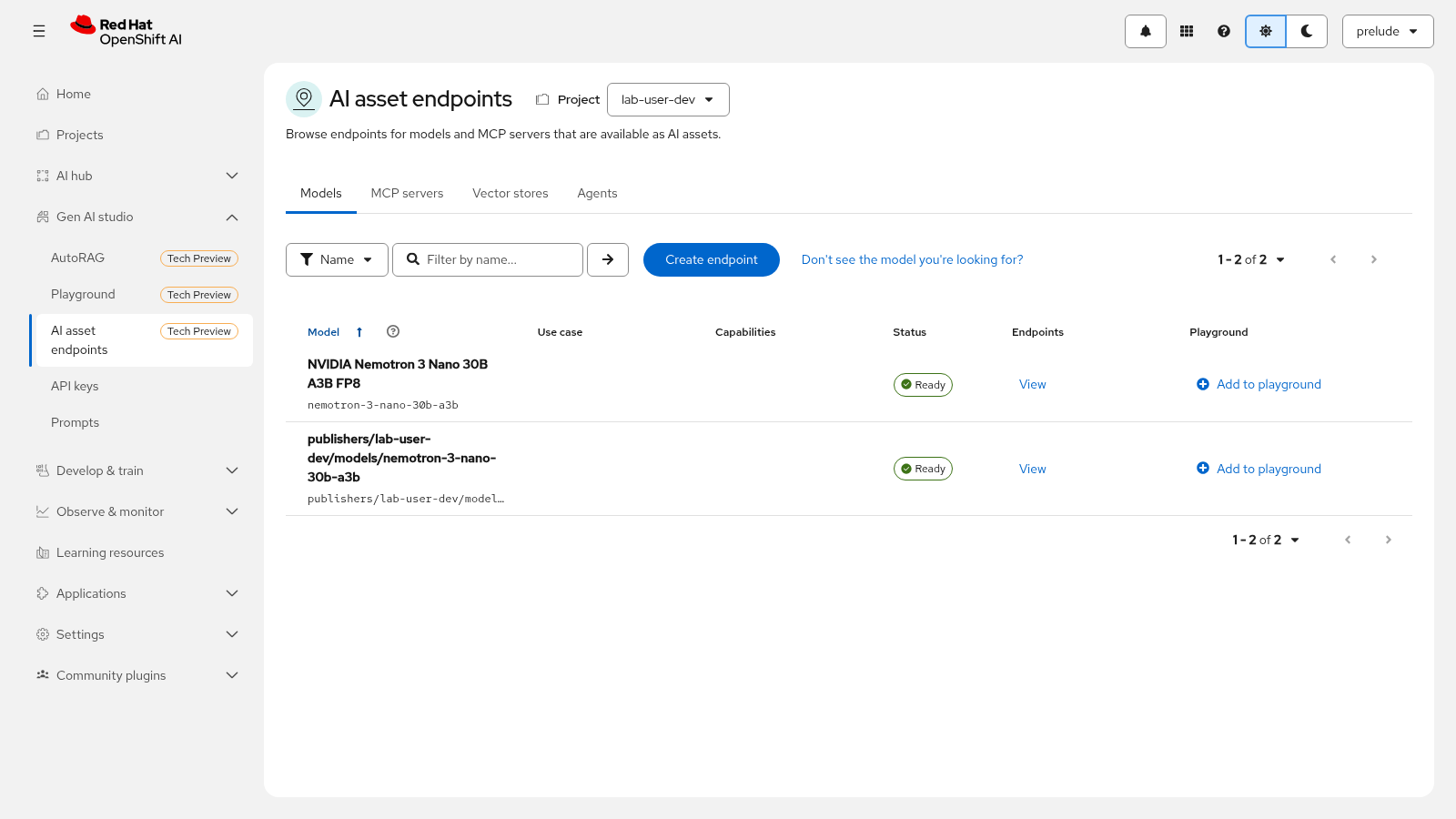
Task: Expand Community plugins section
Action: pyautogui.click(x=141, y=675)
